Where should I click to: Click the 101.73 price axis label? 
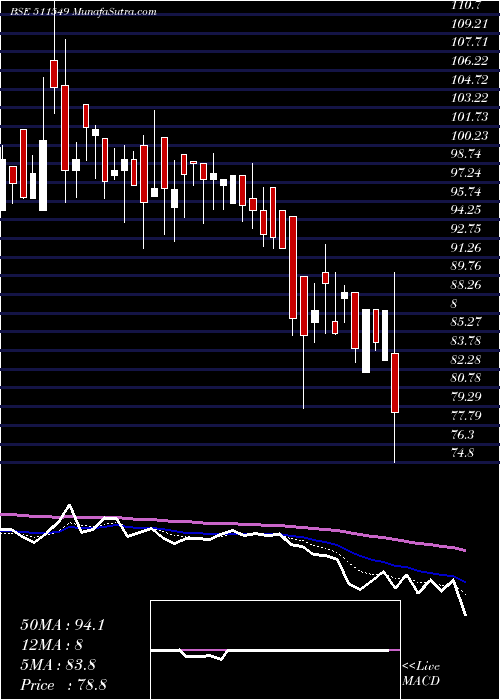(x=467, y=117)
